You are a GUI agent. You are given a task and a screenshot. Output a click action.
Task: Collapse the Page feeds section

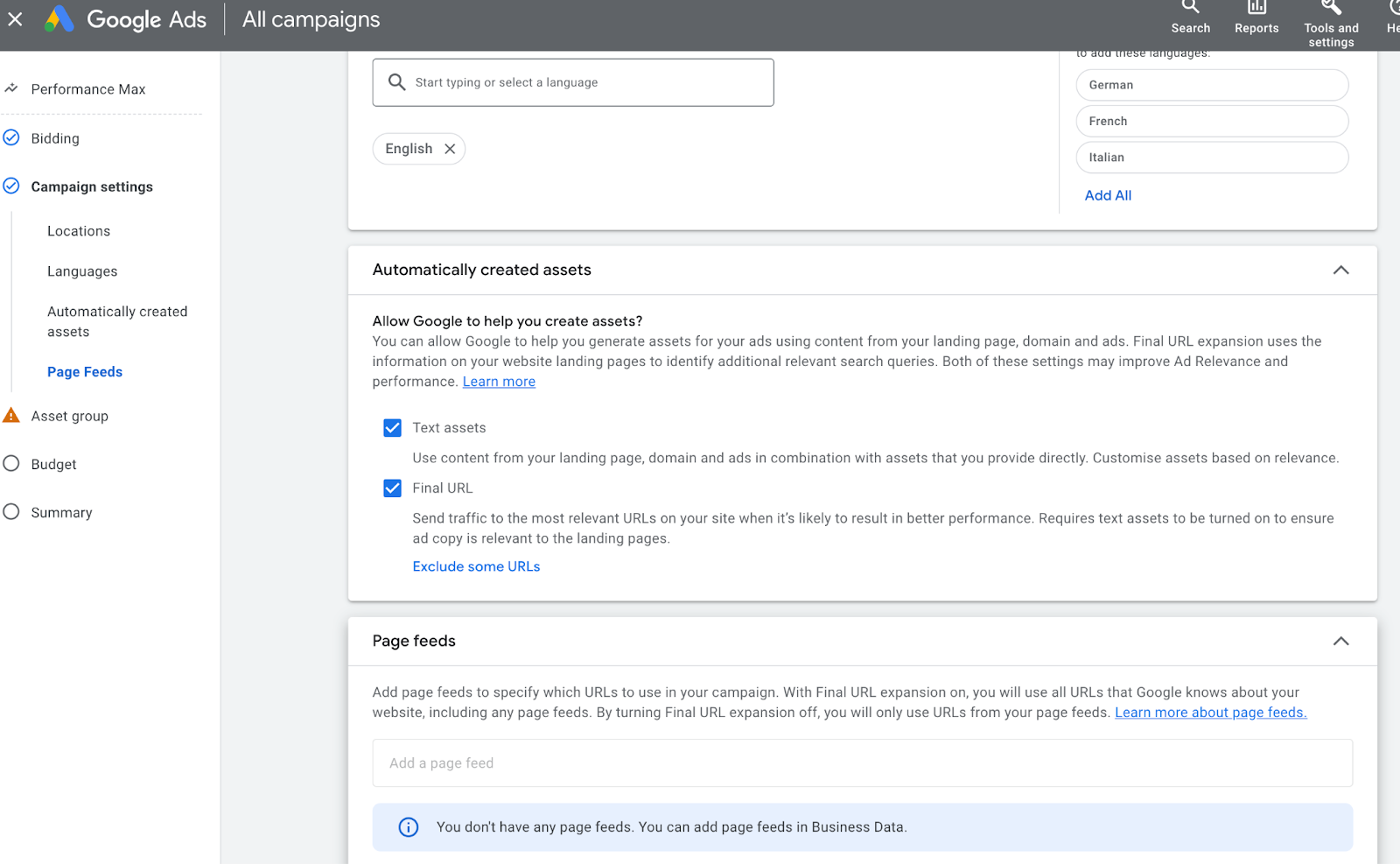pyautogui.click(x=1340, y=642)
